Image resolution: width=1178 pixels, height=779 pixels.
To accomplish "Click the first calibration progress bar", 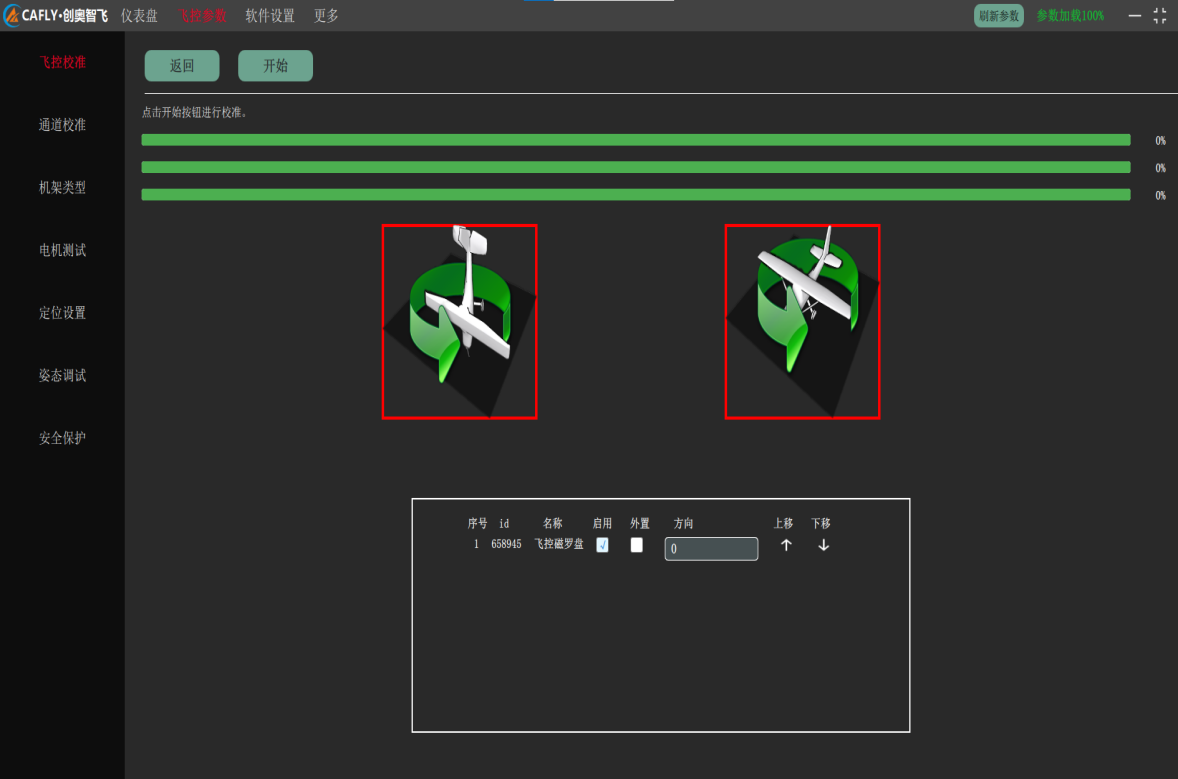I will pos(636,140).
